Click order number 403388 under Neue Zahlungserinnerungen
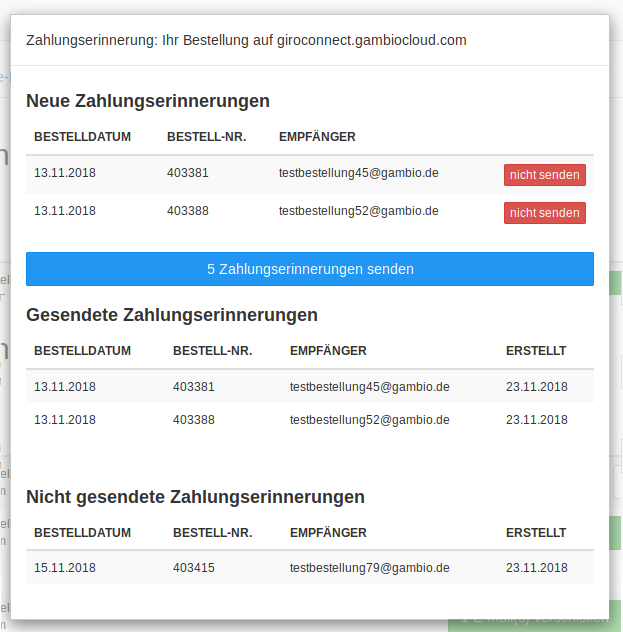Image resolution: width=623 pixels, height=632 pixels. (x=188, y=211)
